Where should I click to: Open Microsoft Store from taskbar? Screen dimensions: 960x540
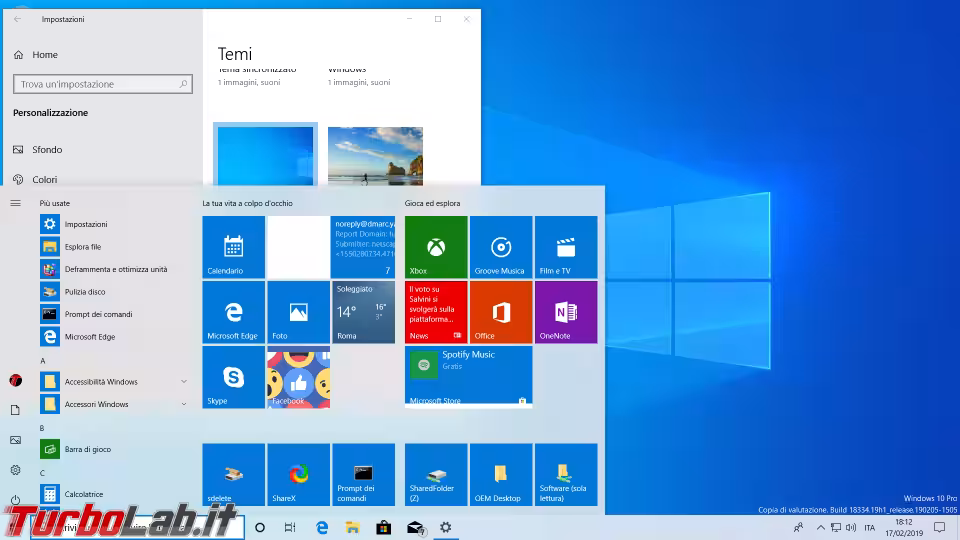click(x=383, y=527)
